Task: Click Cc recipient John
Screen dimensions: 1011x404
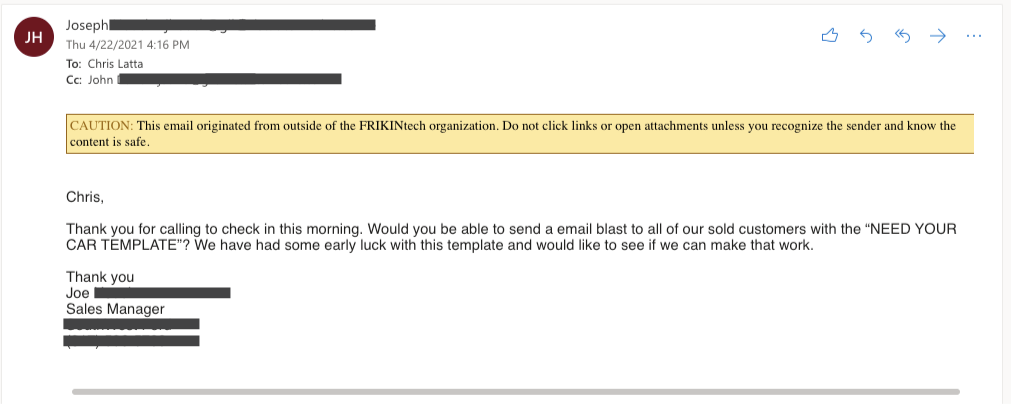Action: pos(101,80)
